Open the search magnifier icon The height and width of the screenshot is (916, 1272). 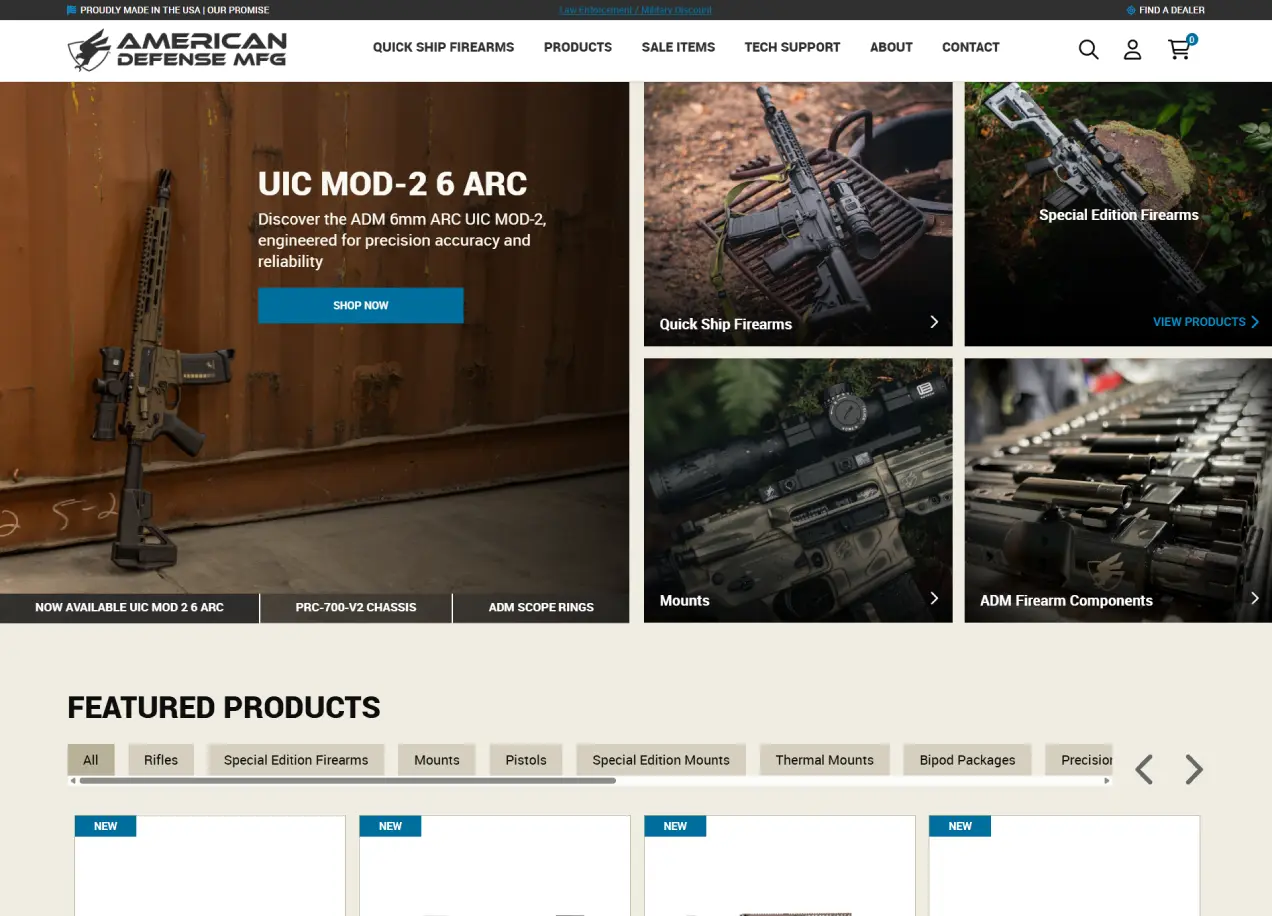tap(1088, 49)
